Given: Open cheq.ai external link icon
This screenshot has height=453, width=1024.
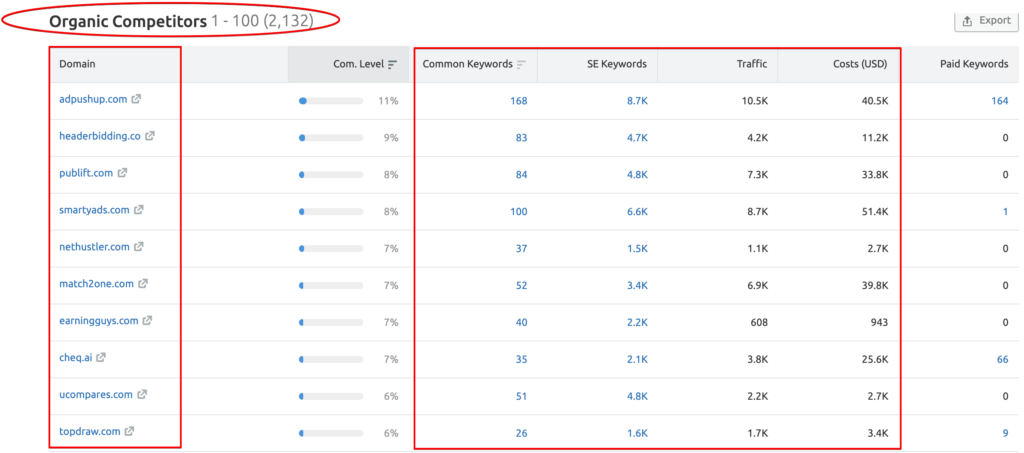Looking at the screenshot, I should tap(101, 358).
